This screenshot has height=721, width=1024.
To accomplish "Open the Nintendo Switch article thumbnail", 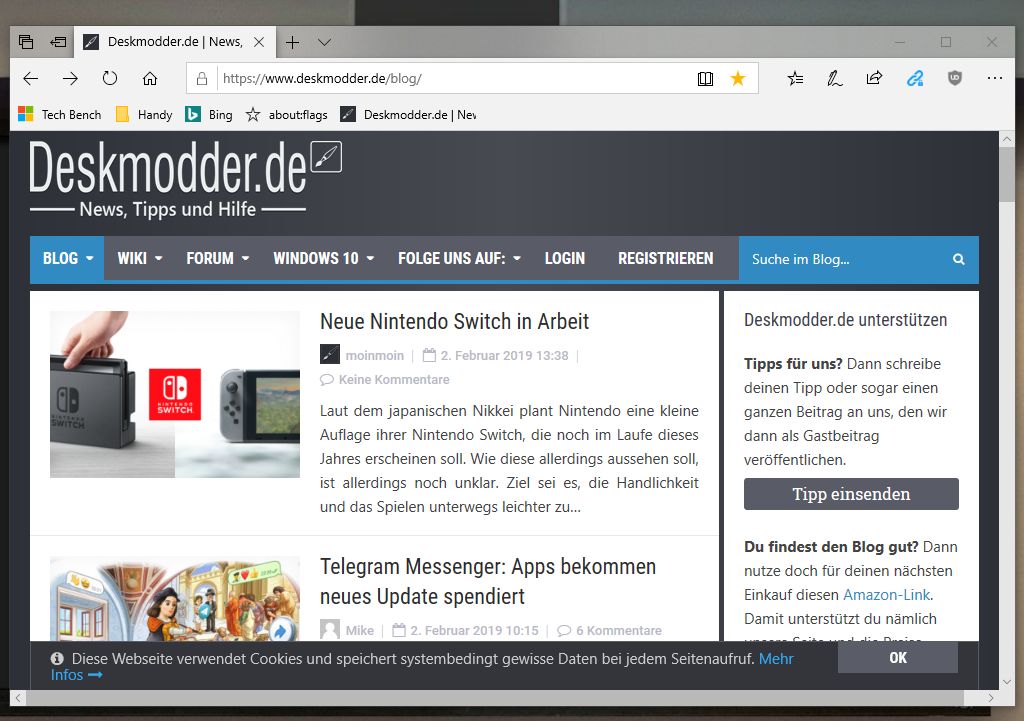I will tap(175, 394).
